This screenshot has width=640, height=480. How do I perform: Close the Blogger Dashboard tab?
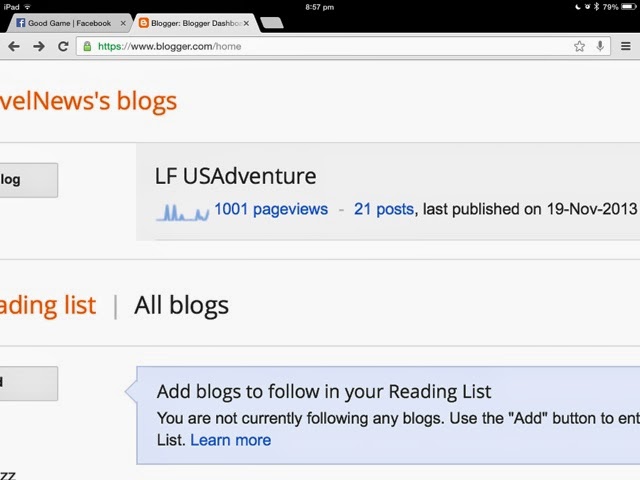tap(246, 23)
